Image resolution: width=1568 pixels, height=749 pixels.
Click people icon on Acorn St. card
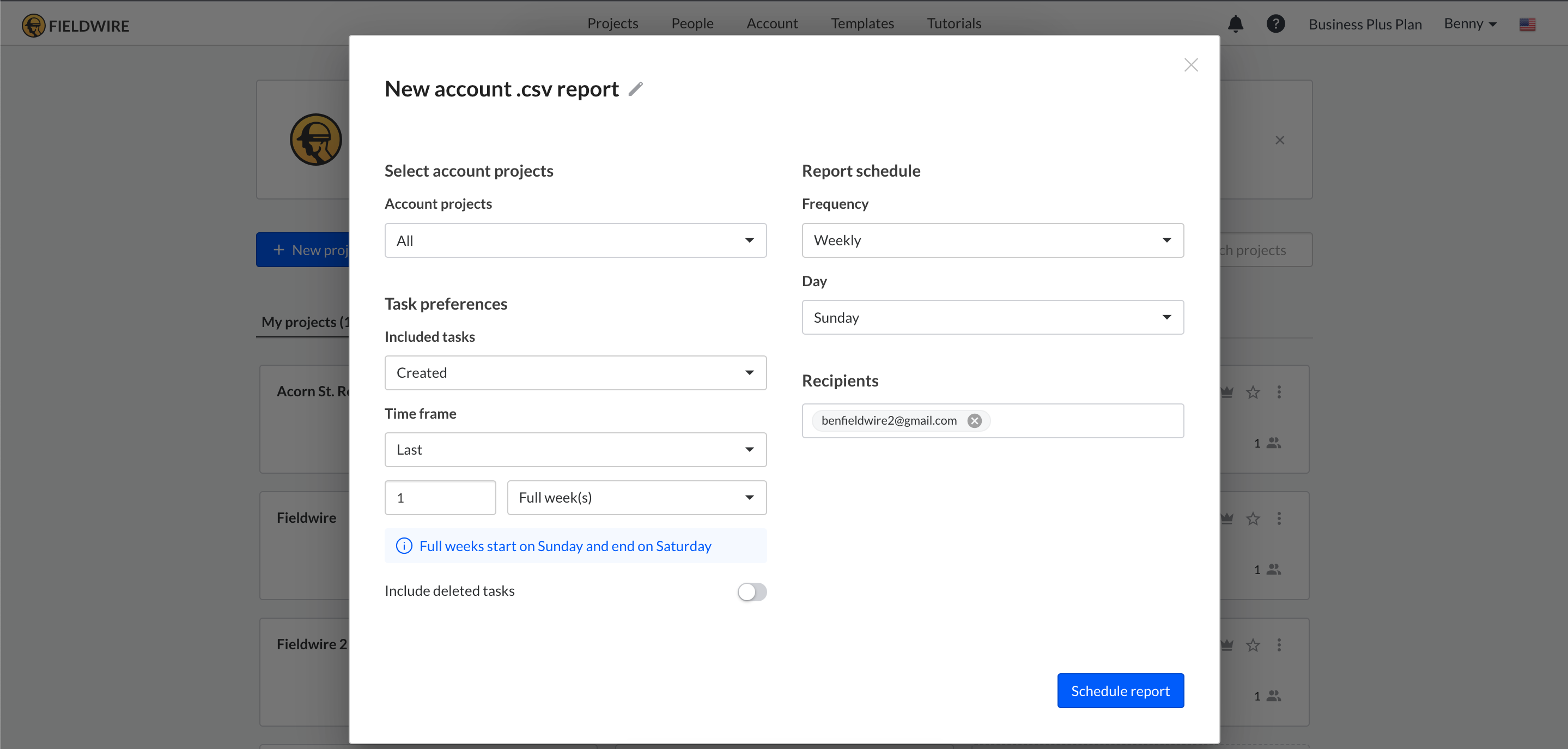(1273, 443)
